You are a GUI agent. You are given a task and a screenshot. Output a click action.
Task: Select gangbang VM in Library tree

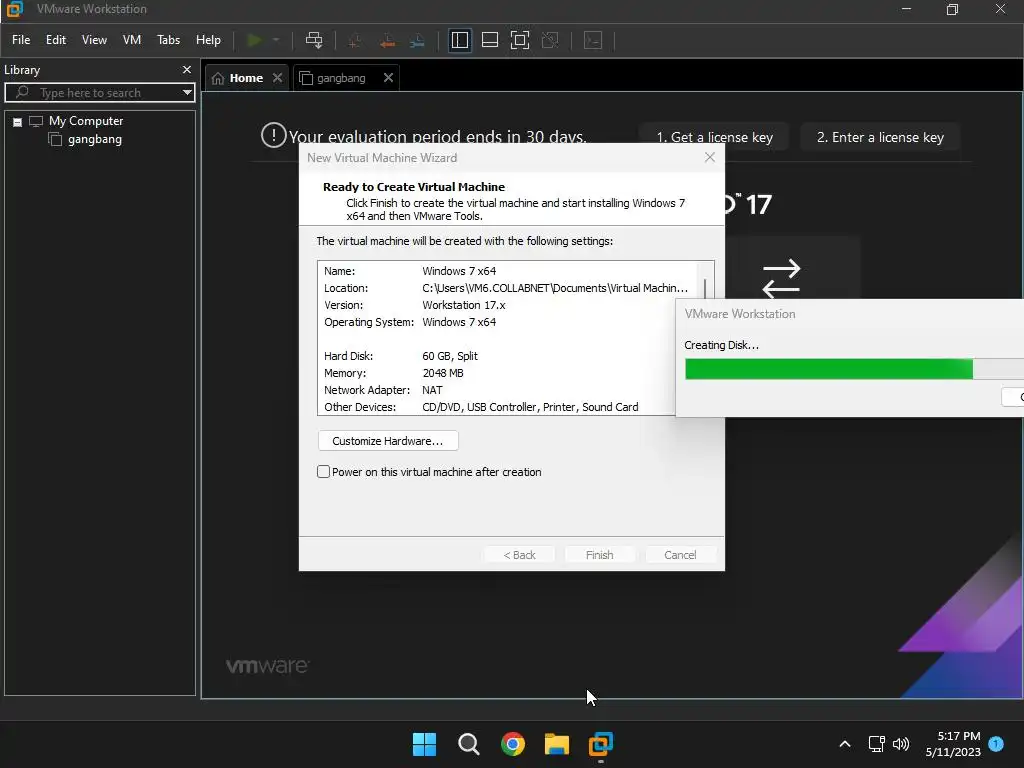click(95, 139)
